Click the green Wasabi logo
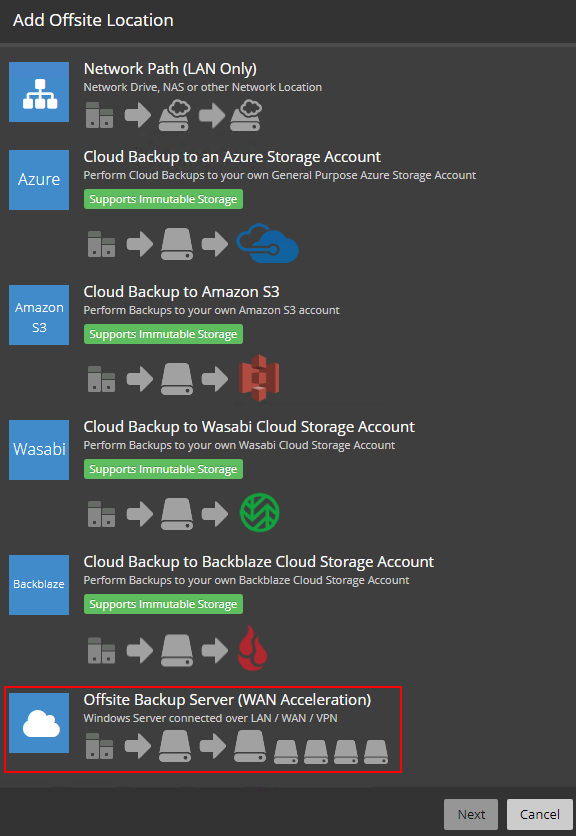 tap(260, 513)
